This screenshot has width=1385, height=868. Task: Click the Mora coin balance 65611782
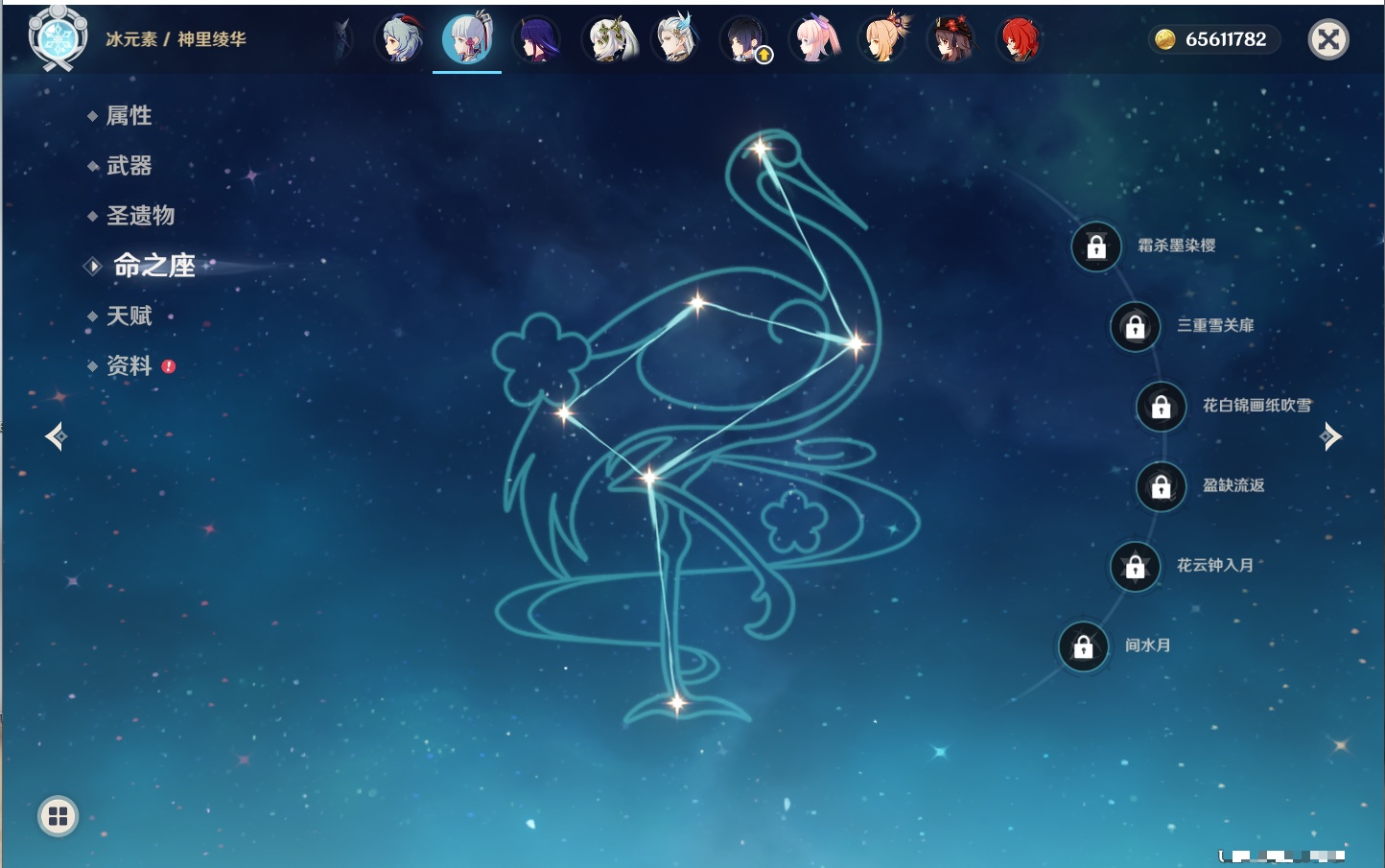tap(1214, 39)
